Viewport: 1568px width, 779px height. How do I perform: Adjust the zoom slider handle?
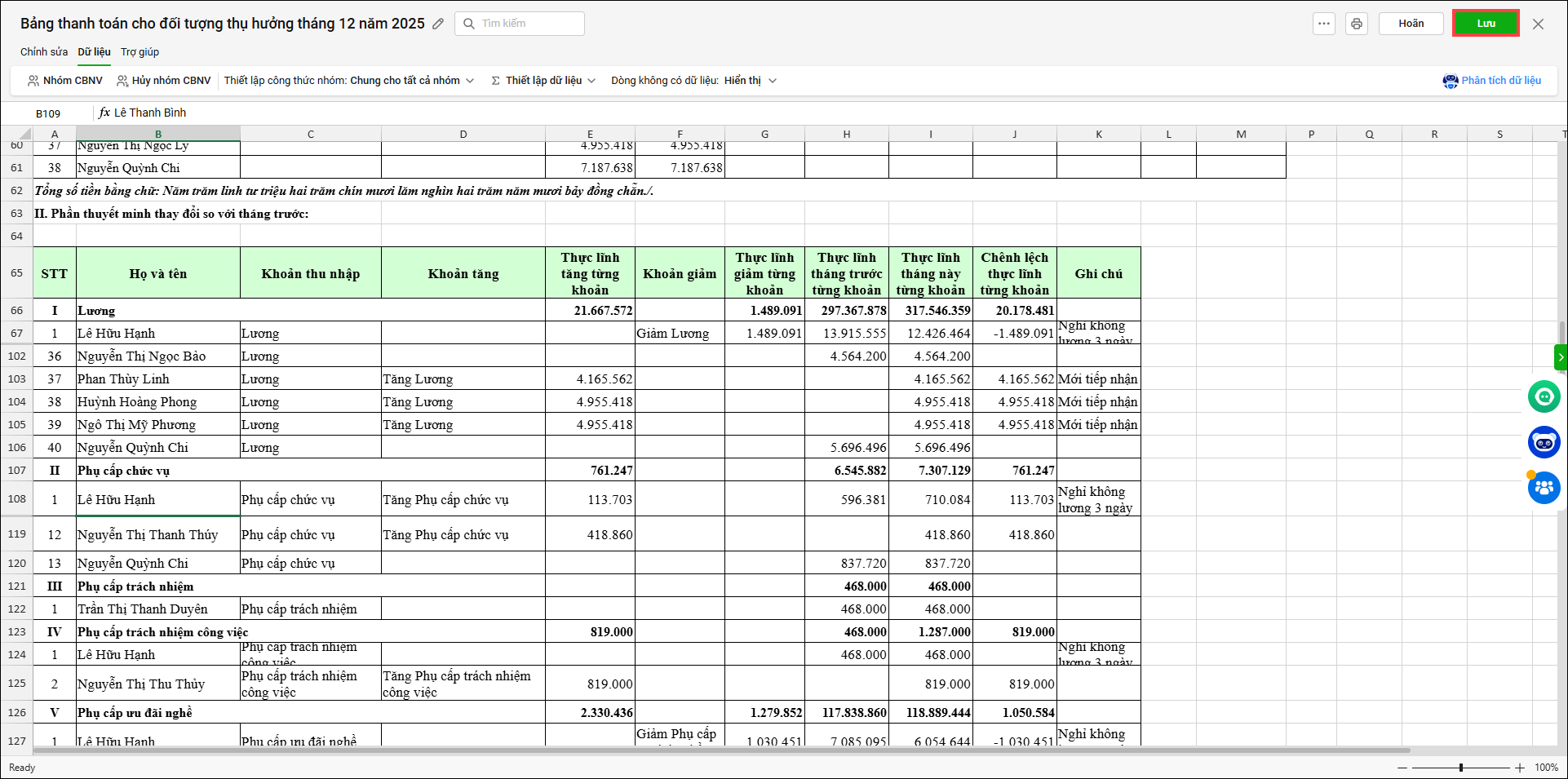click(1461, 768)
